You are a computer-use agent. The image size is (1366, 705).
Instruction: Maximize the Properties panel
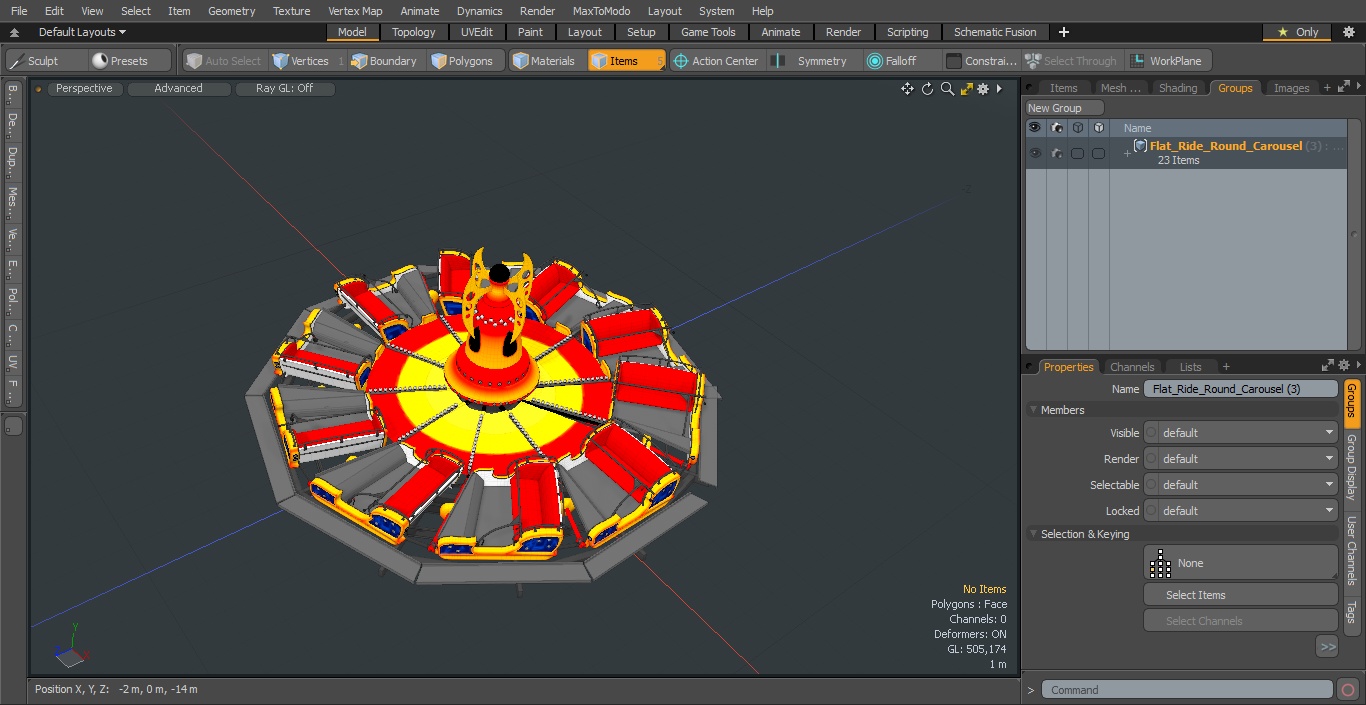[1328, 366]
